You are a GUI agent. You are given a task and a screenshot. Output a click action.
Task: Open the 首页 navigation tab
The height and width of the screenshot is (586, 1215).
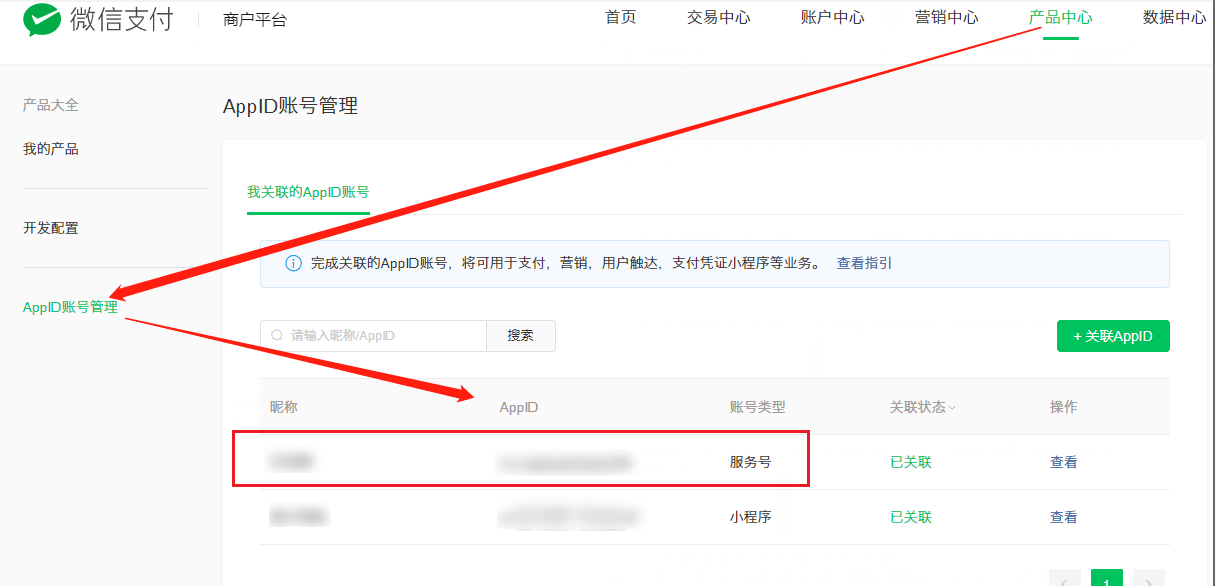[x=621, y=18]
